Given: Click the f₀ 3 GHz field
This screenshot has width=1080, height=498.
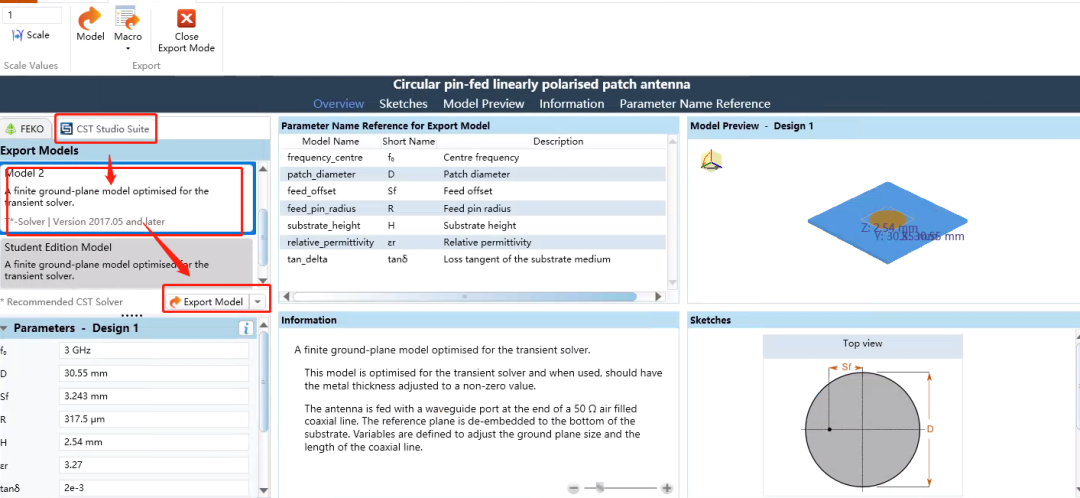Looking at the screenshot, I should pyautogui.click(x=154, y=350).
